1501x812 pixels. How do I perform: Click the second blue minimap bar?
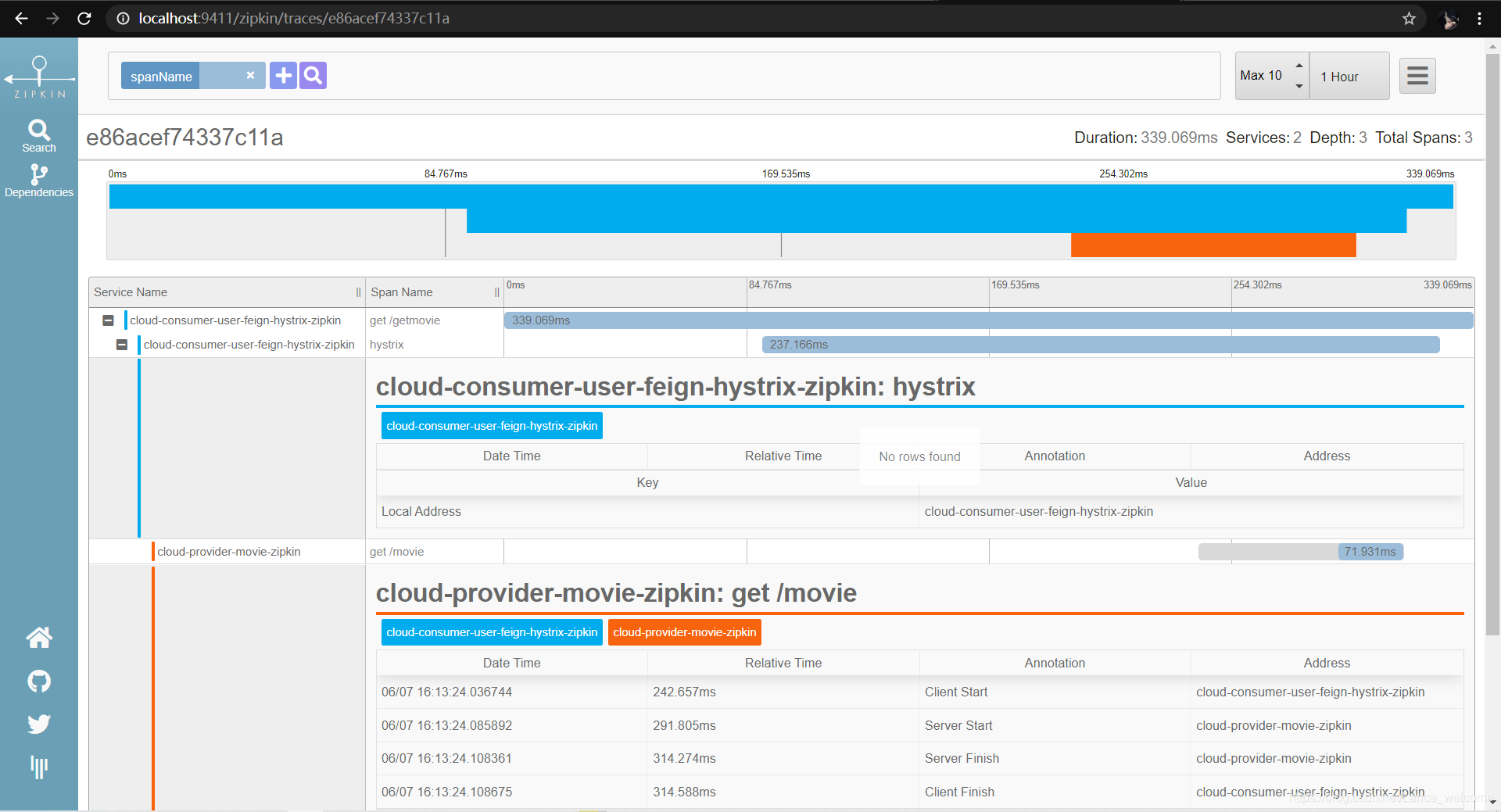(x=937, y=220)
